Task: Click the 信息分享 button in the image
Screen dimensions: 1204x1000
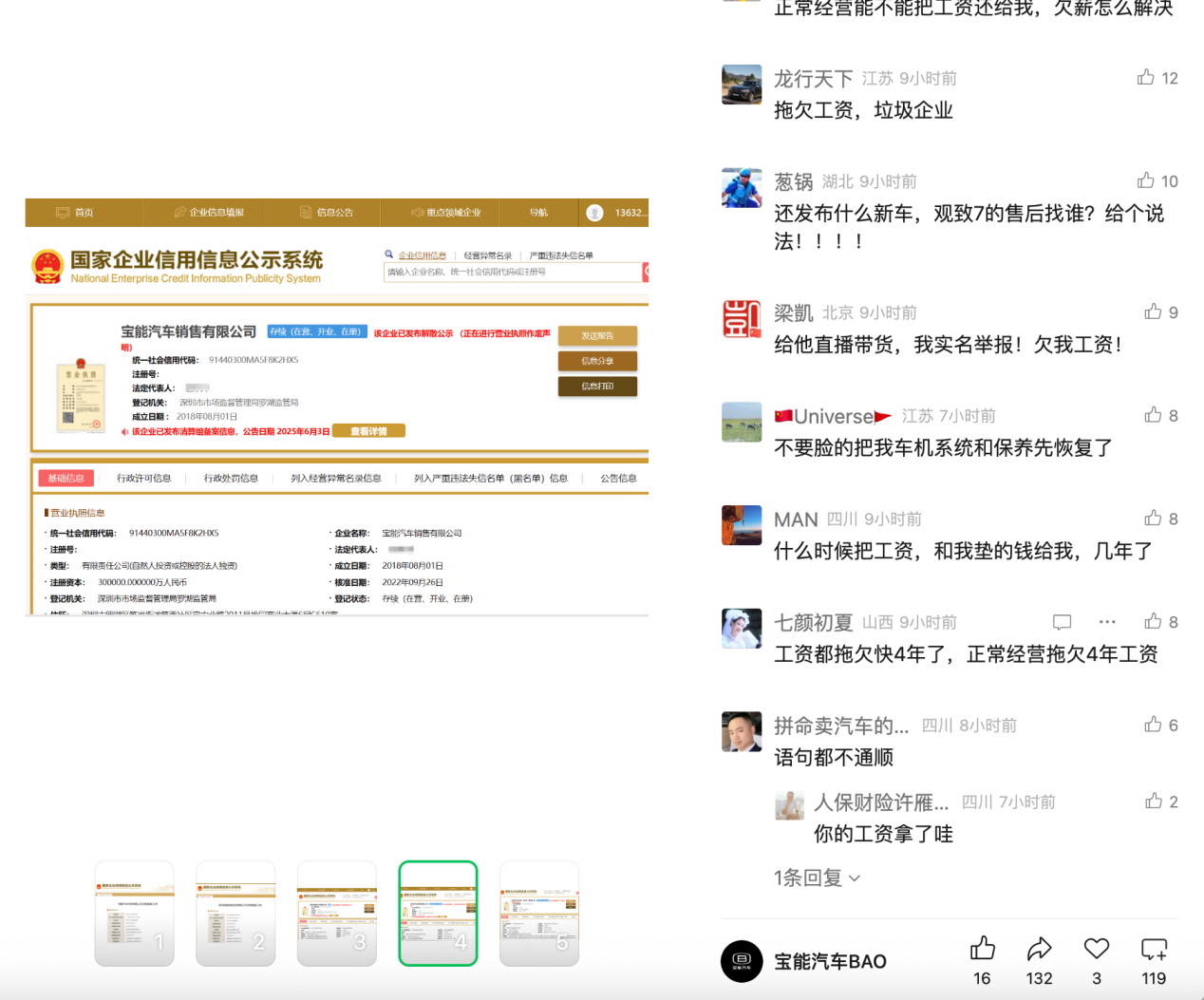Action: point(597,361)
